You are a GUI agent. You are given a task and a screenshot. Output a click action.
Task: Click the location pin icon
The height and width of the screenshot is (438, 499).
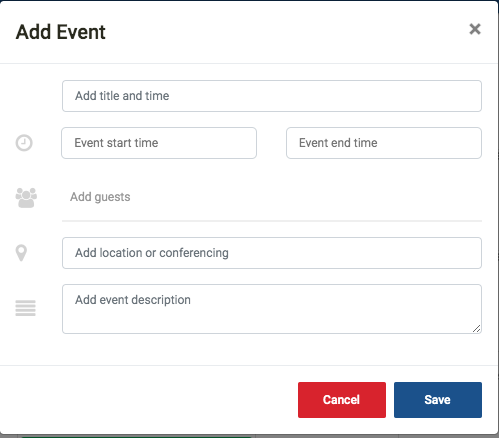tap(21, 253)
